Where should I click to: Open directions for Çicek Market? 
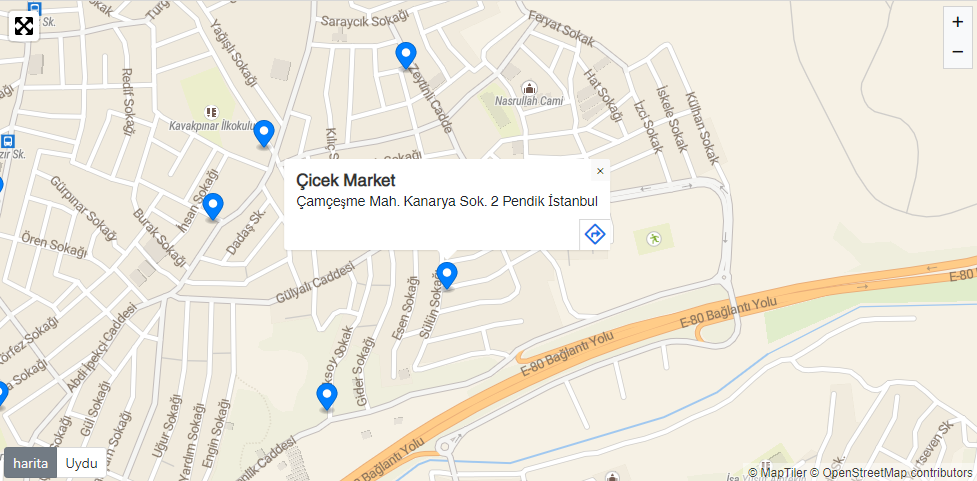595,234
